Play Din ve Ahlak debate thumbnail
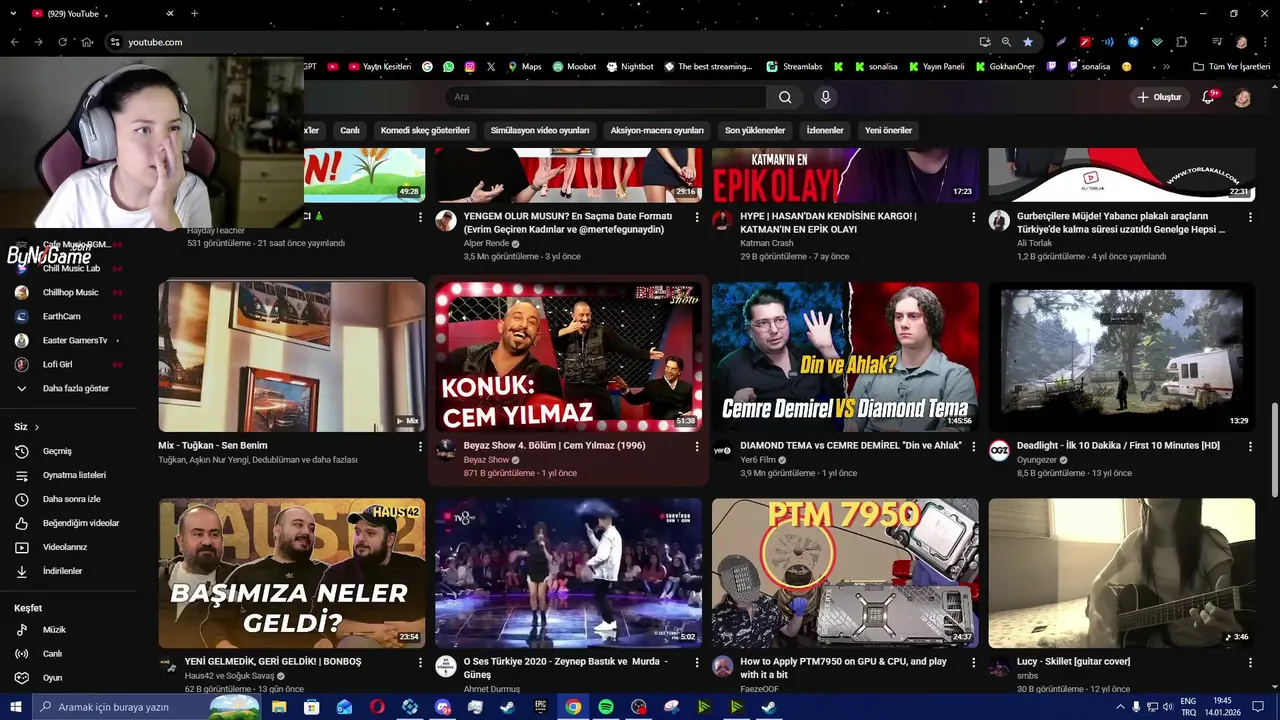The width and height of the screenshot is (1280, 720). coord(845,356)
